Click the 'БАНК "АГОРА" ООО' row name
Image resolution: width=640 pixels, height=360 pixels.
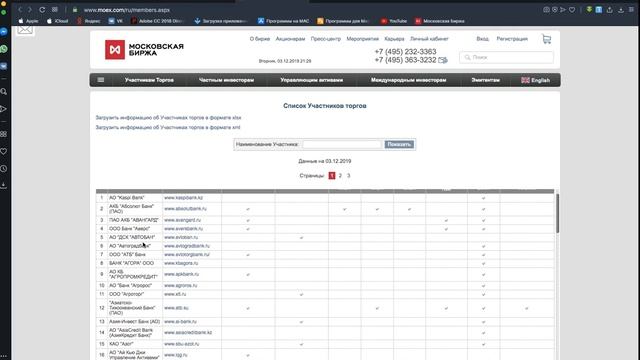131,263
